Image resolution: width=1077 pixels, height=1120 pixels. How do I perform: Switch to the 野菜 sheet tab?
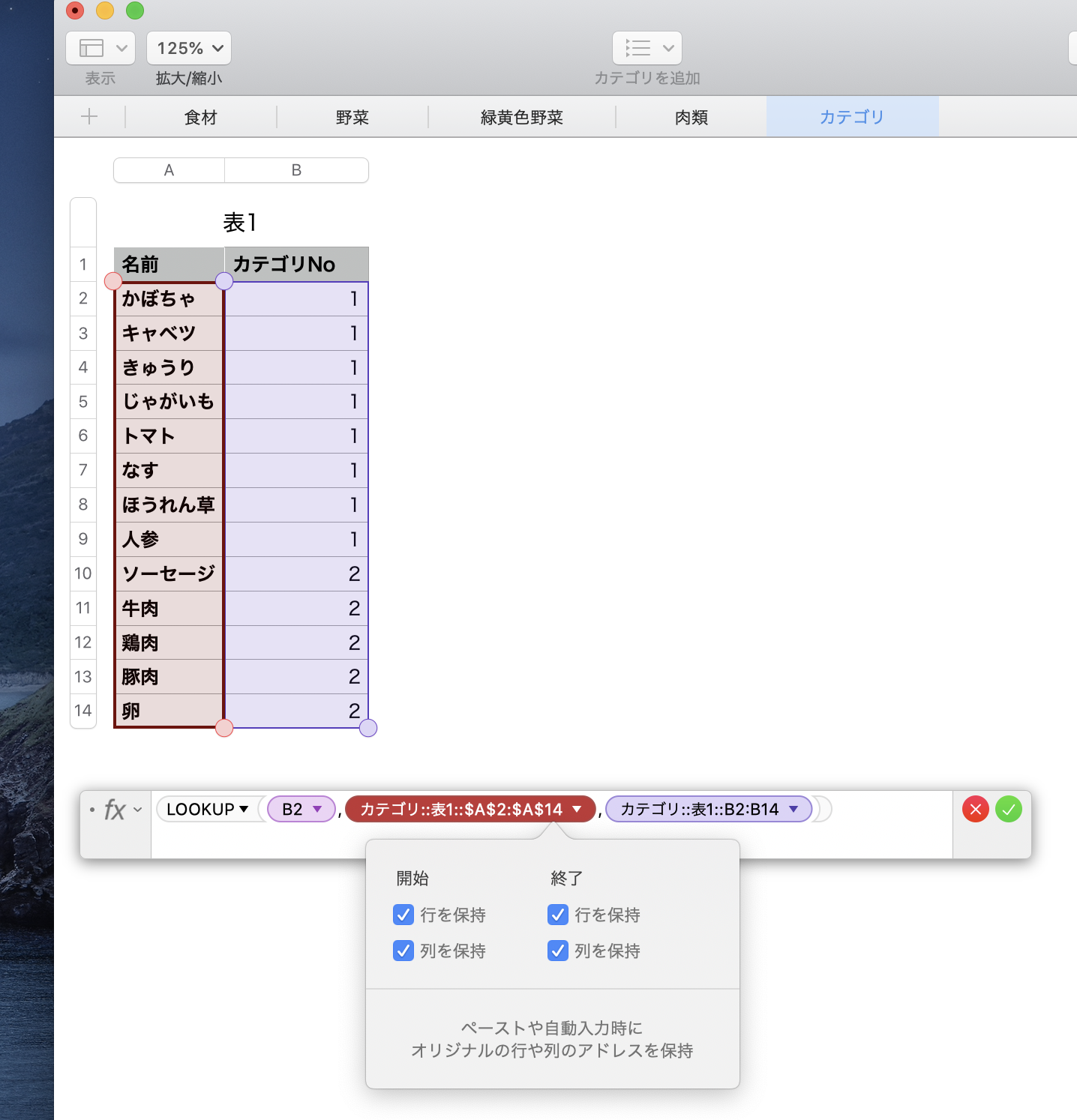352,117
